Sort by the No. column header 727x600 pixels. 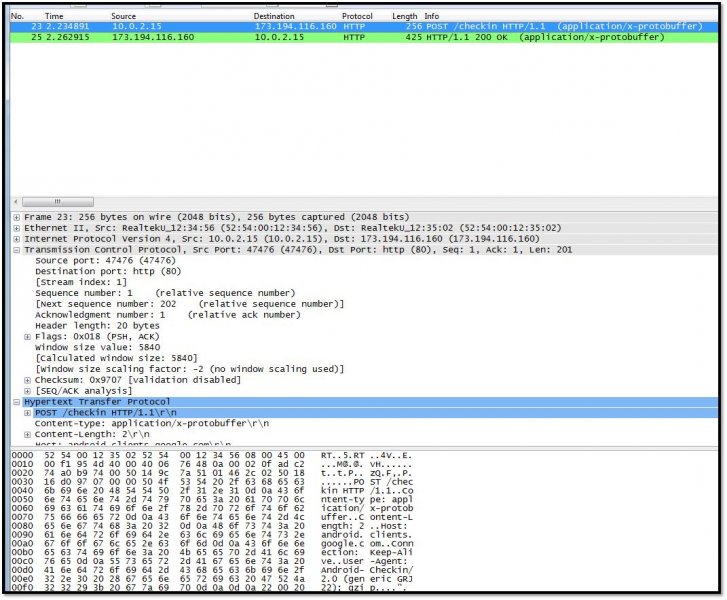pyautogui.click(x=17, y=16)
